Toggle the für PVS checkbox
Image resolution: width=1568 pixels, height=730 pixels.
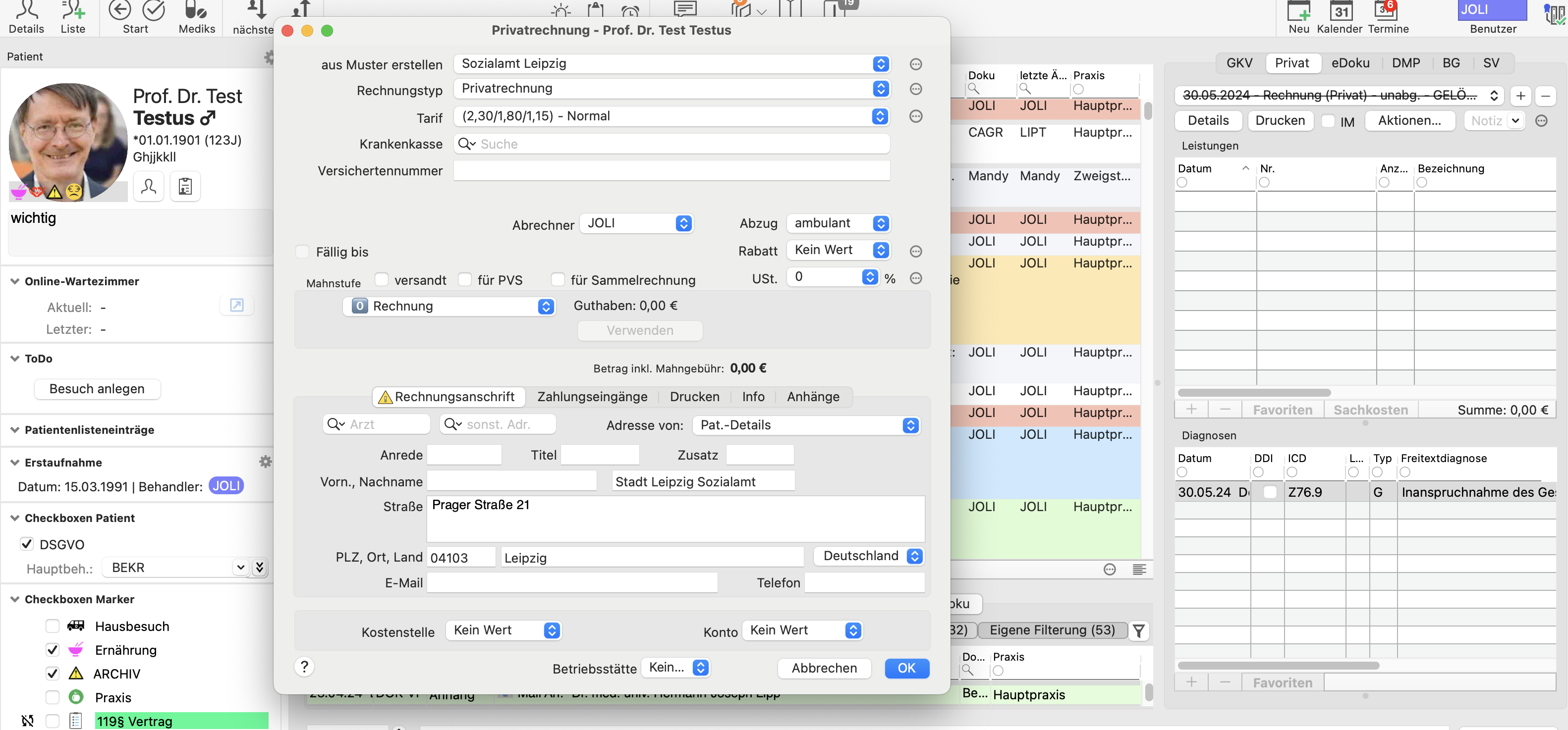pos(464,279)
